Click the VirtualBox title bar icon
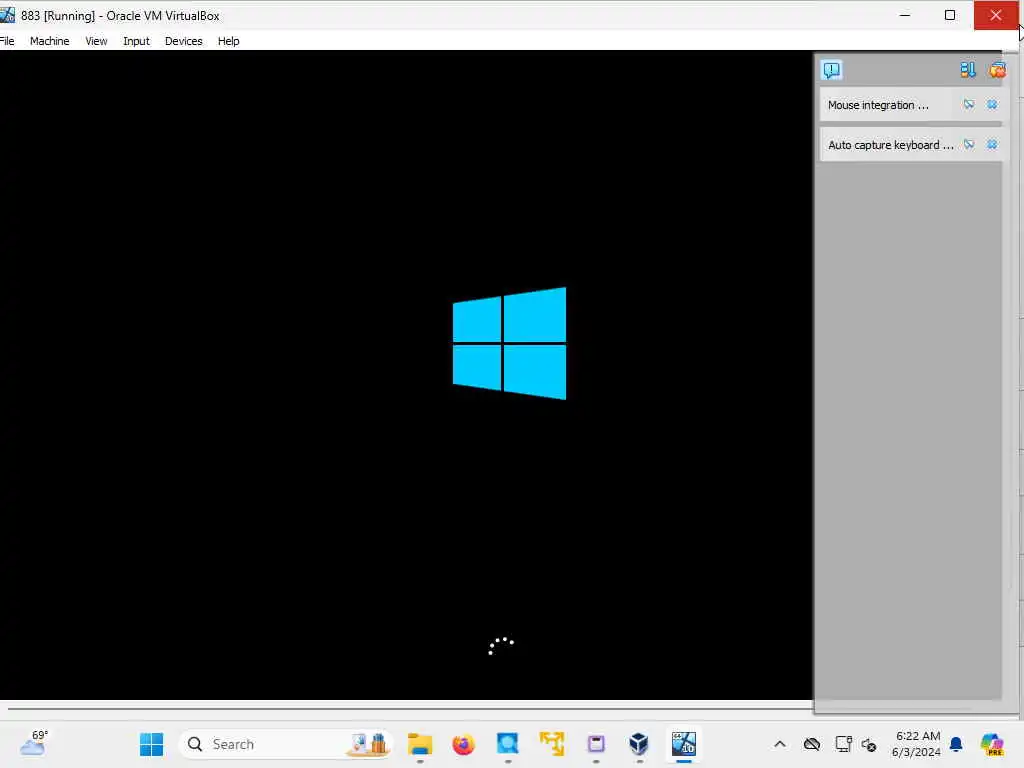The height and width of the screenshot is (768, 1024). point(7,15)
